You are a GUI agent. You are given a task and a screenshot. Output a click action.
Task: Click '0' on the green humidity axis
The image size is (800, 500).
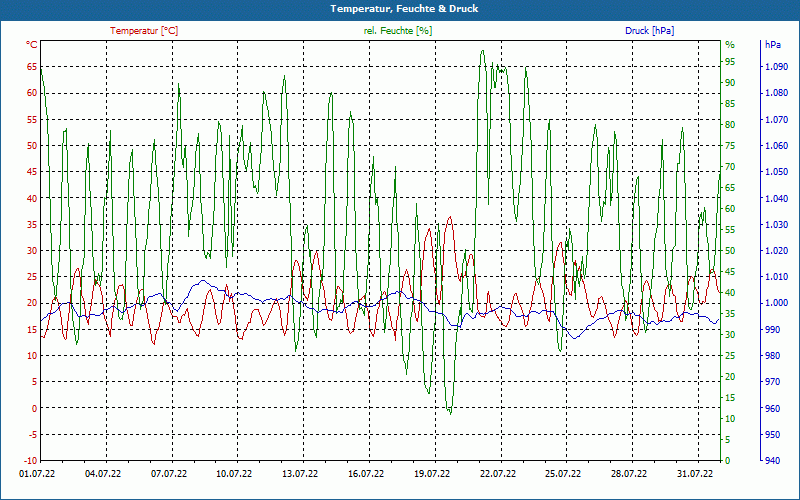(728, 461)
